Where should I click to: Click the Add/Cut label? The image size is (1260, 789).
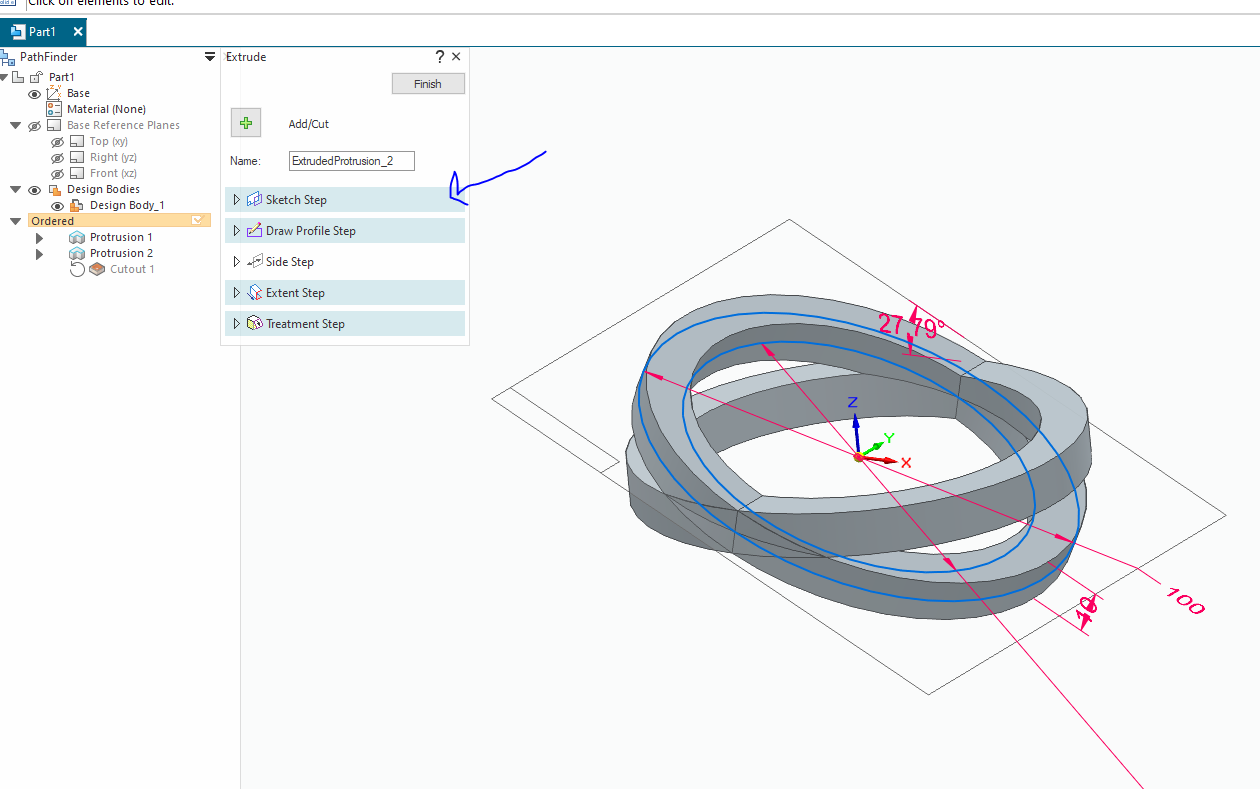pos(308,124)
